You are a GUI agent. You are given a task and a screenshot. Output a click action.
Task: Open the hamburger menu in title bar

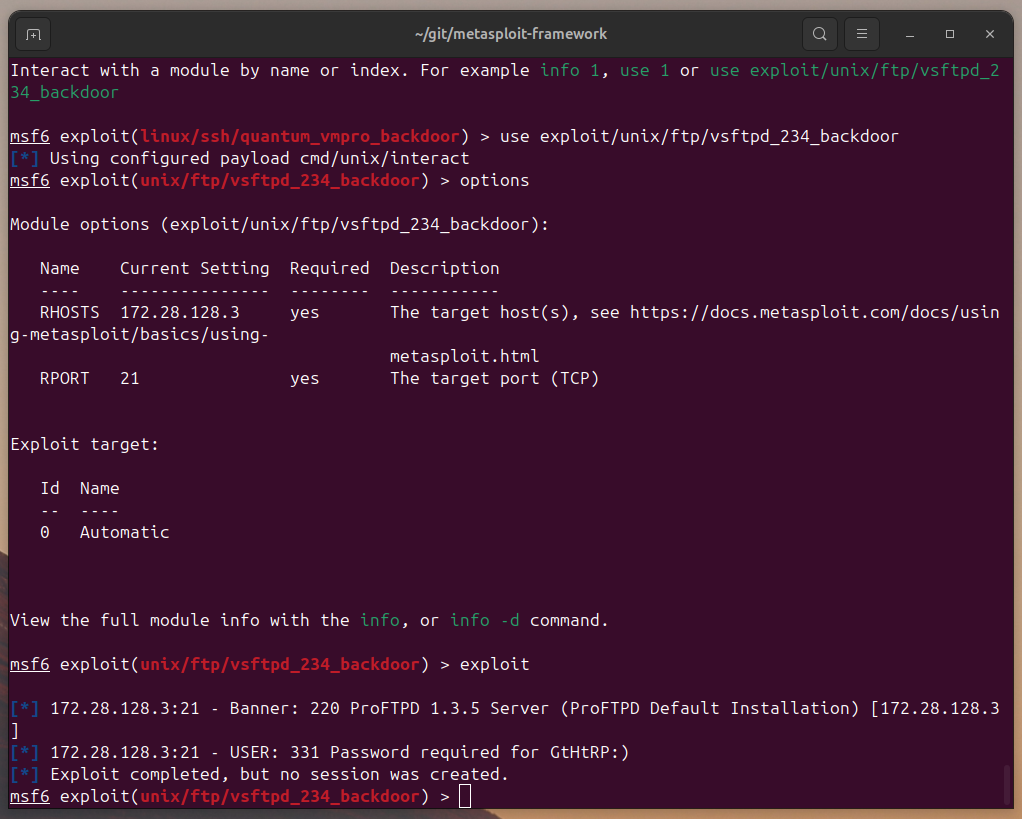862,34
